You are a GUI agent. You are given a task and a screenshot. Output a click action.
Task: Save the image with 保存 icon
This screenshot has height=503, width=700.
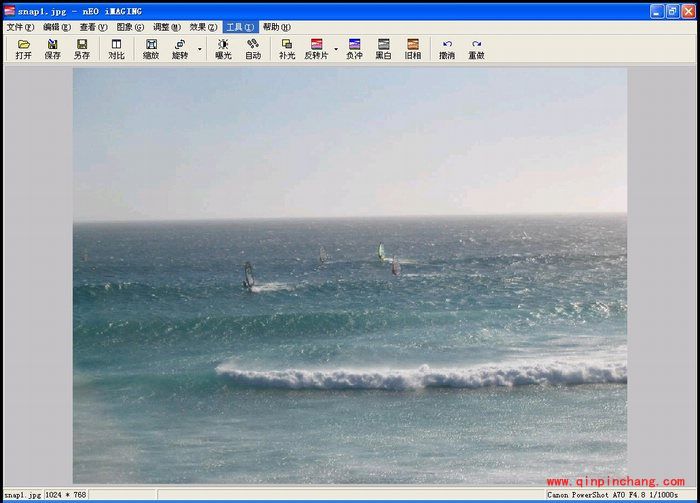(x=52, y=49)
